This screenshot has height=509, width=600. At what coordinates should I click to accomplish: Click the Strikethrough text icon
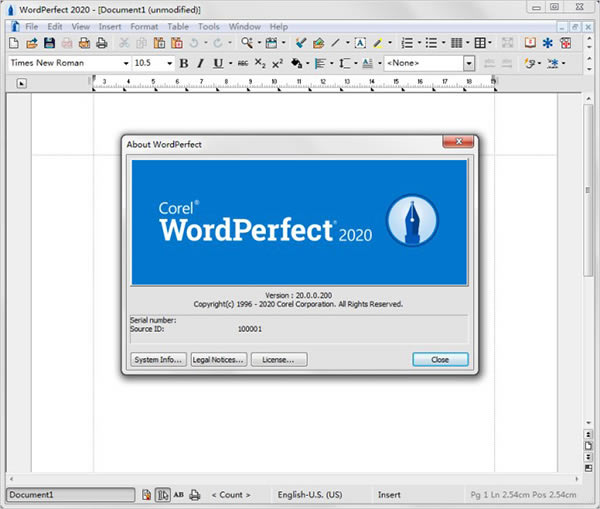click(243, 63)
